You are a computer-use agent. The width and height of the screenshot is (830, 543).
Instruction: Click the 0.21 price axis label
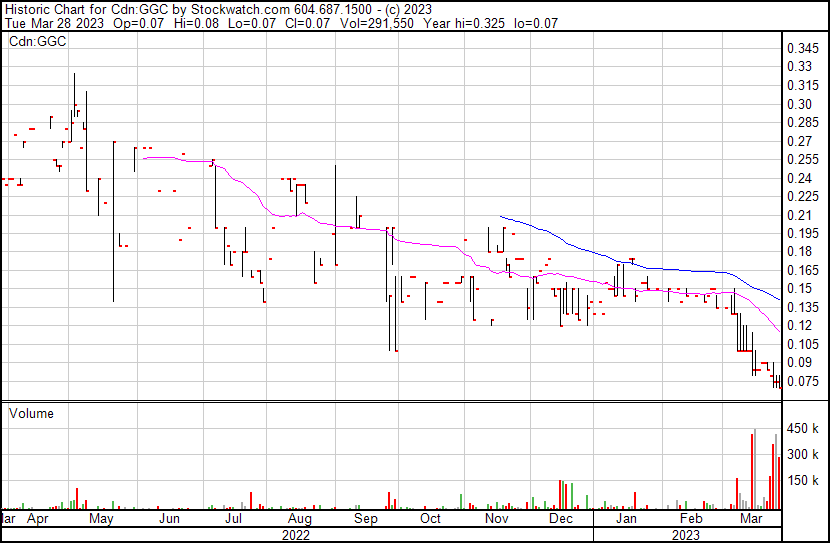pos(800,215)
